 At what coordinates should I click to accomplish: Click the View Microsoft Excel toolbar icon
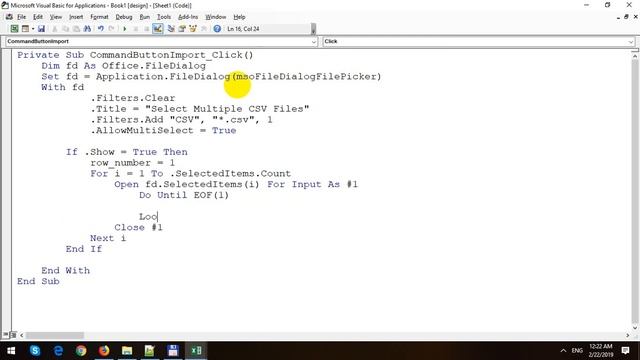[14, 29]
